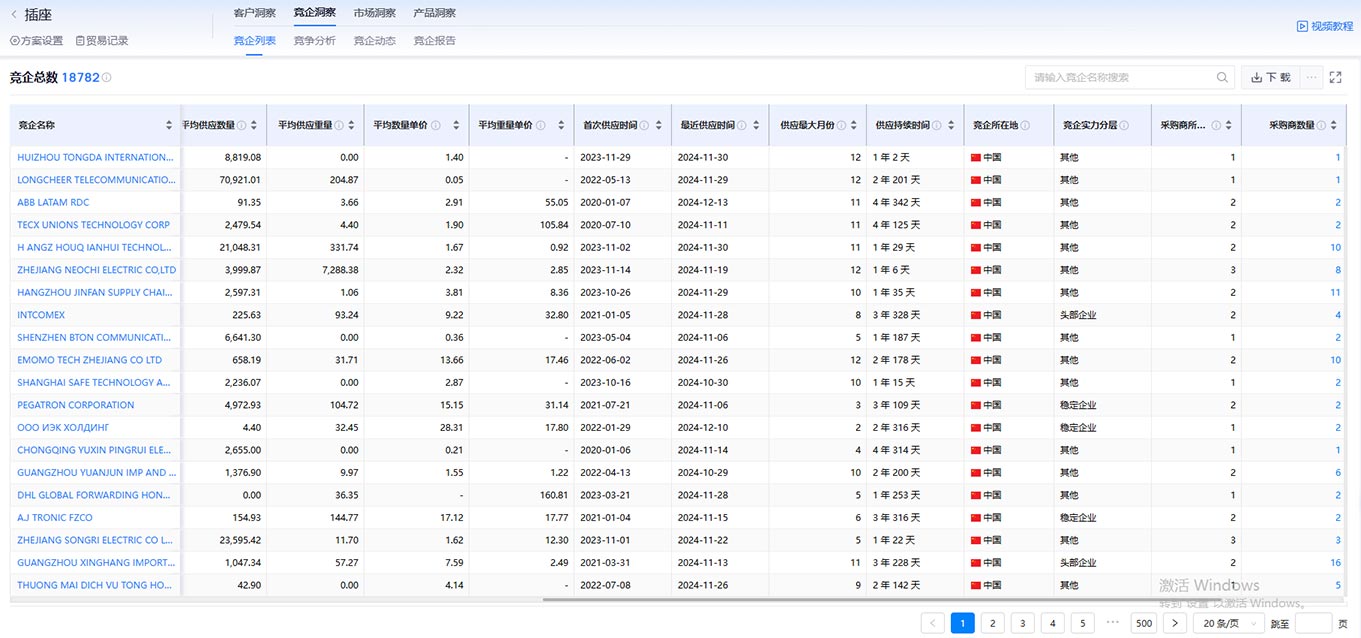
Task: Click info icon next to 竞企总数
Action: [107, 77]
